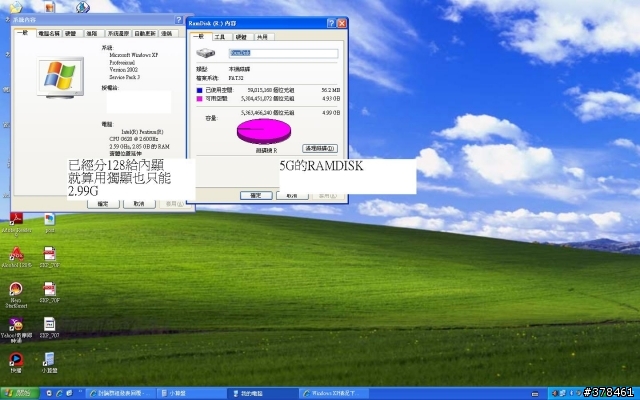Open the Start menu
The height and width of the screenshot is (400, 640).
pos(20,393)
